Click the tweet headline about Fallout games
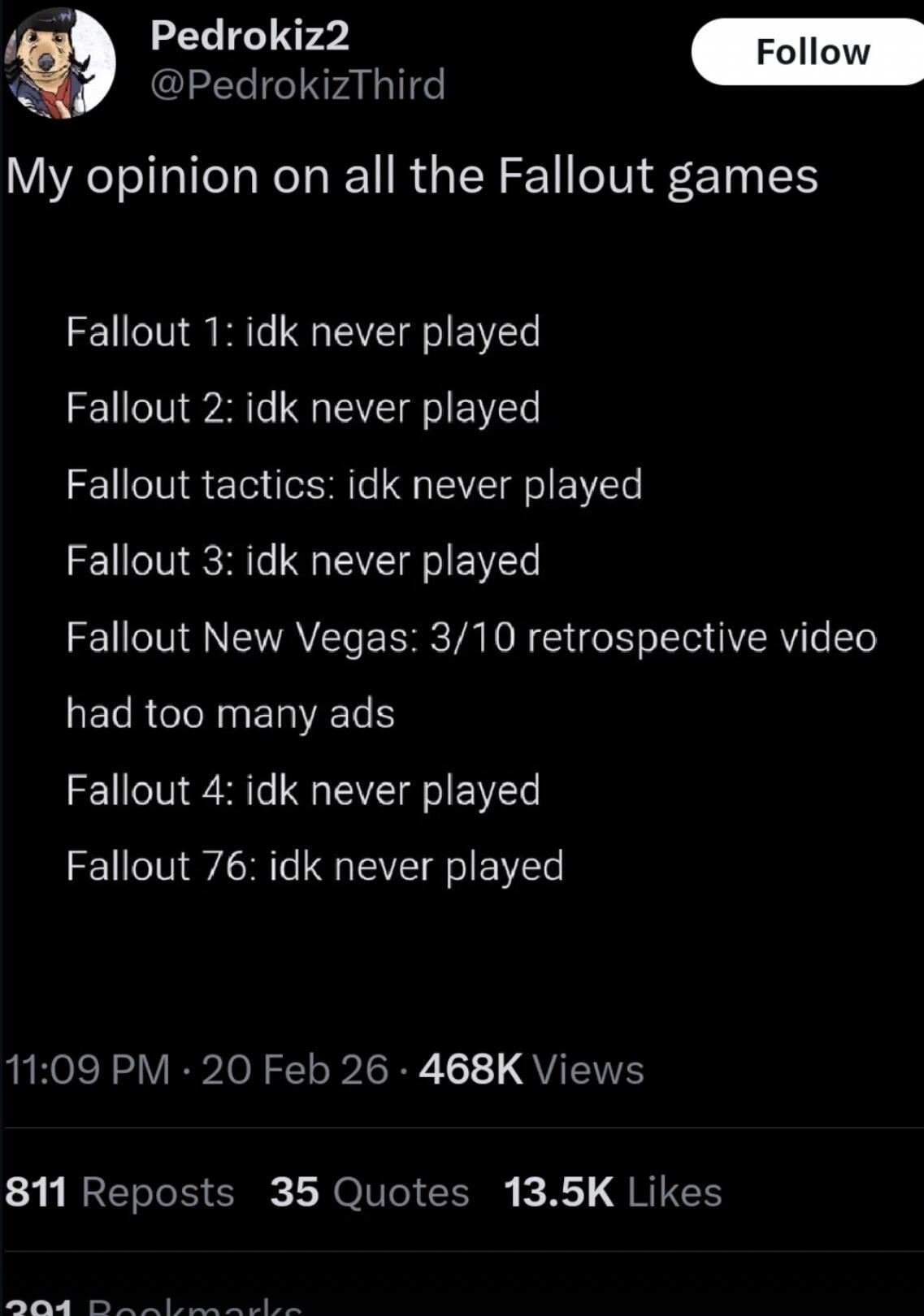Viewport: 924px width, 1316px height. click(411, 176)
